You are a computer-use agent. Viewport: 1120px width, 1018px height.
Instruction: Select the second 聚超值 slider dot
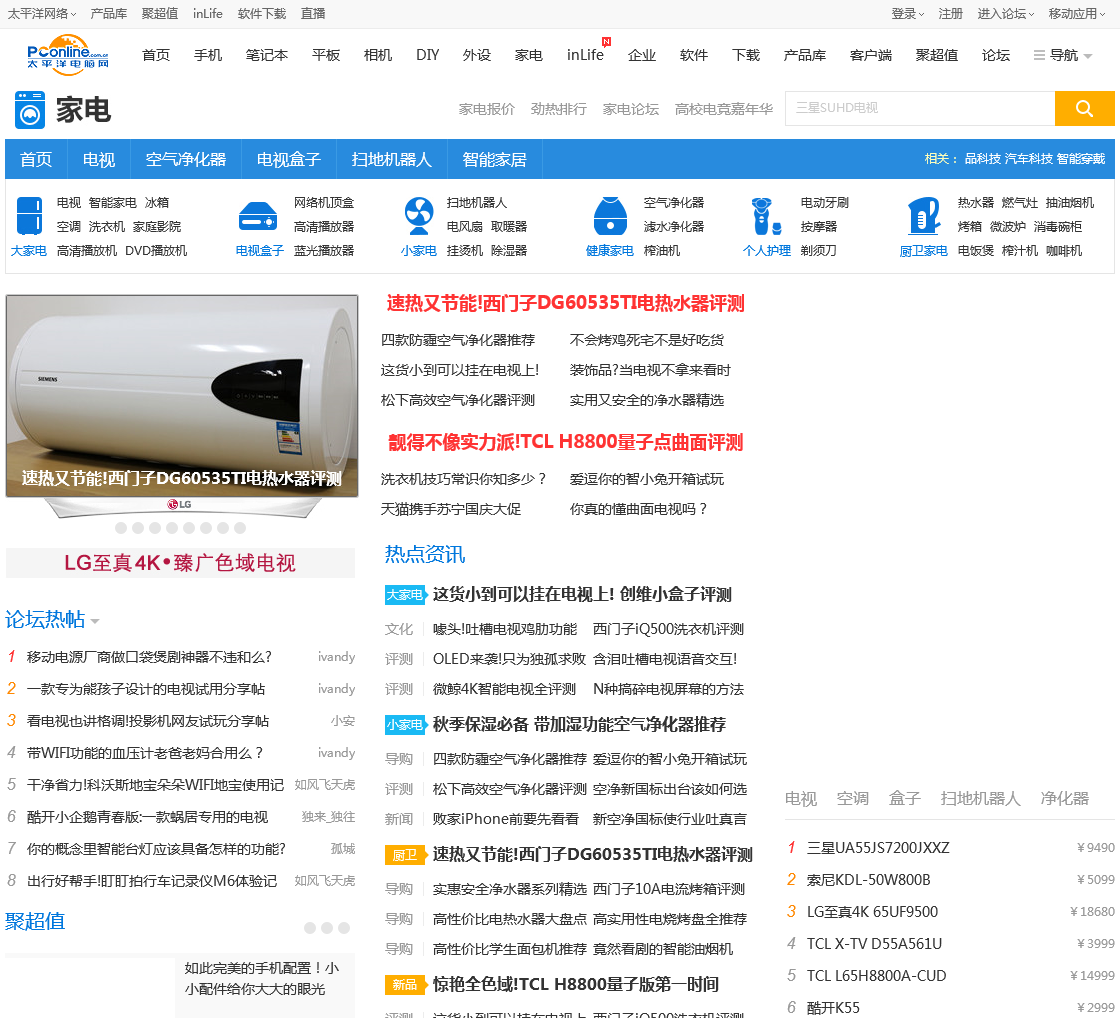point(327,928)
